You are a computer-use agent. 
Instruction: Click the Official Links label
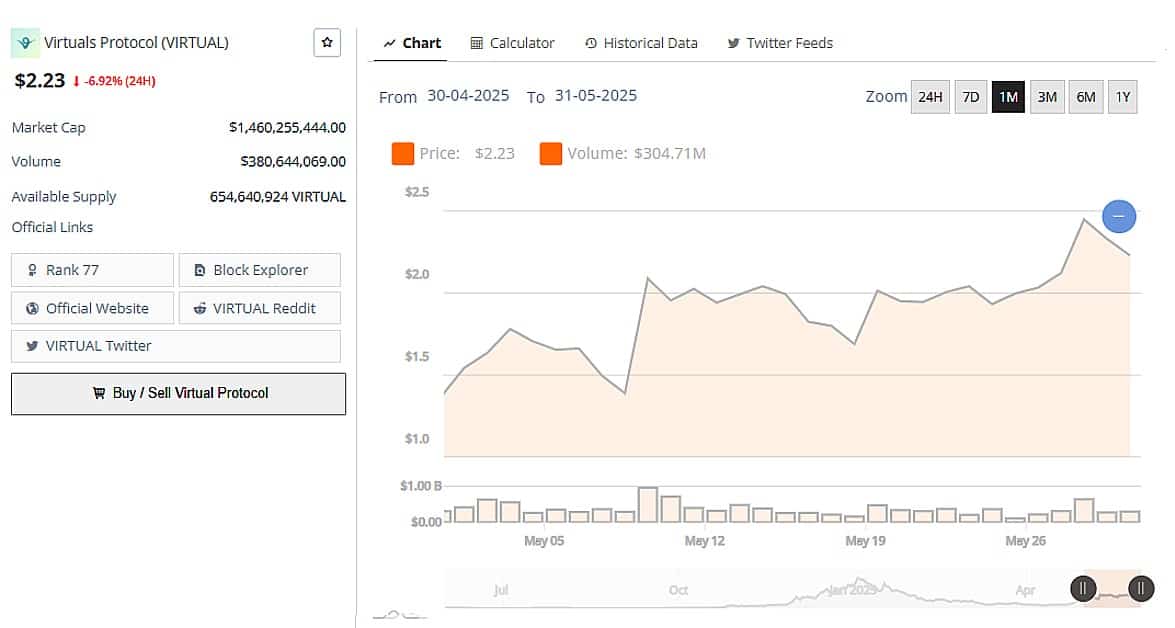click(52, 227)
